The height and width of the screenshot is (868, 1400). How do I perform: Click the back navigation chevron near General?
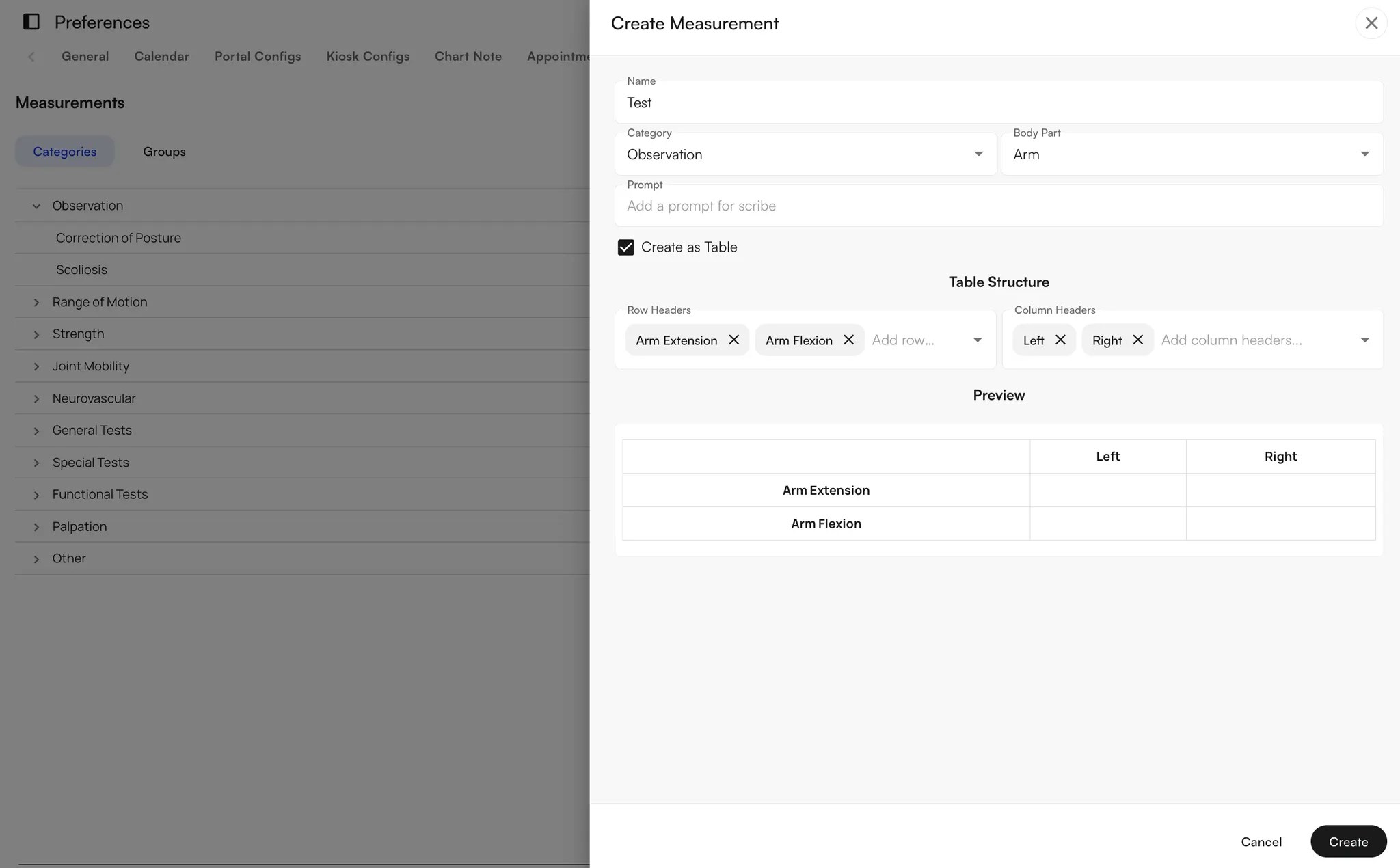pos(31,57)
